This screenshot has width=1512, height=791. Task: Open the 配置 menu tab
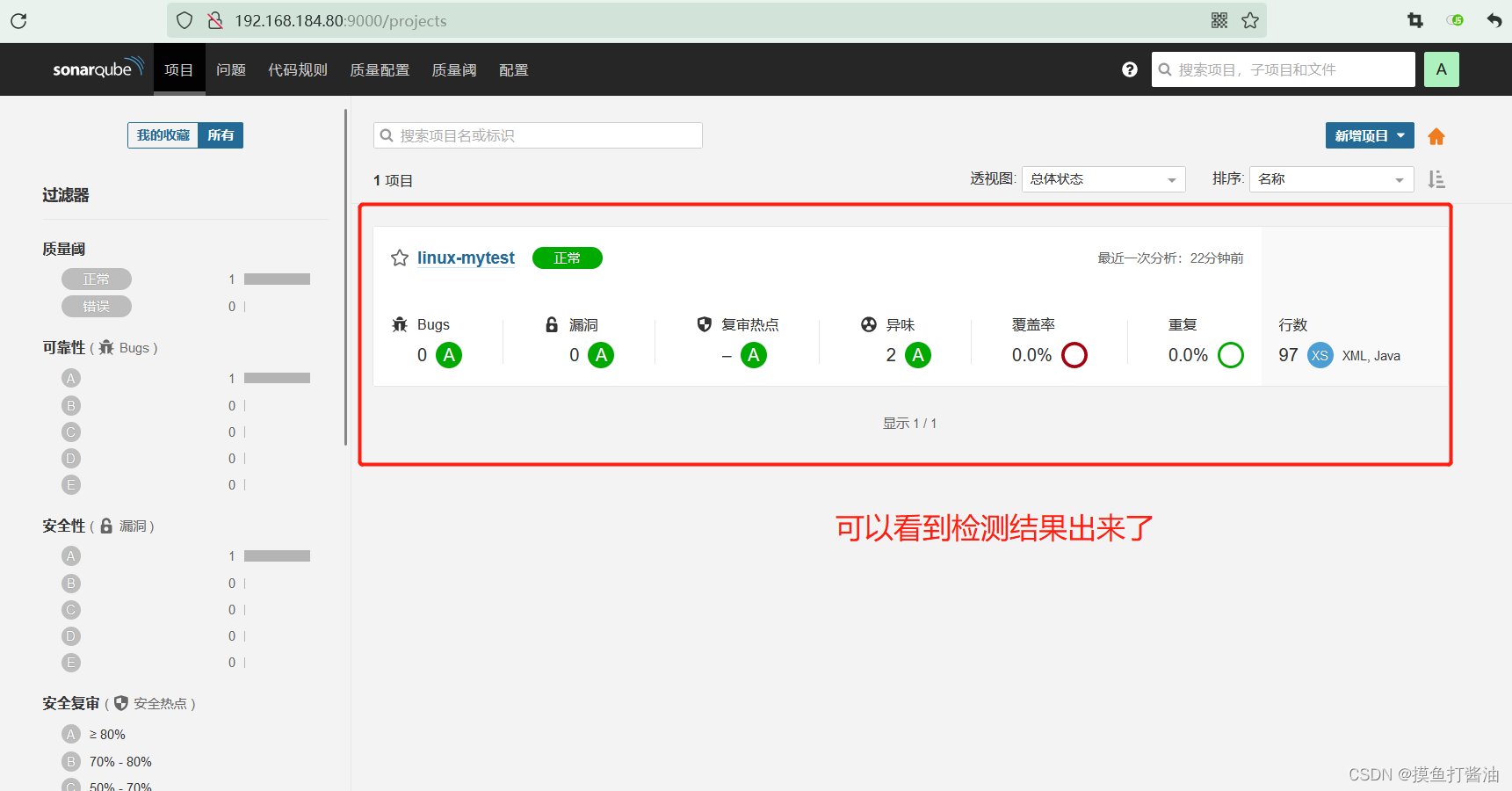(x=514, y=69)
